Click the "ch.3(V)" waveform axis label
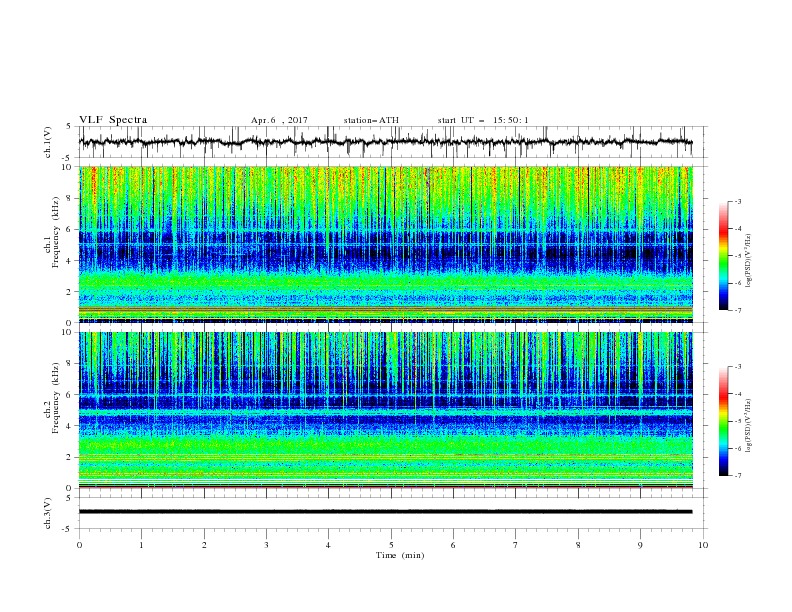 (48, 513)
